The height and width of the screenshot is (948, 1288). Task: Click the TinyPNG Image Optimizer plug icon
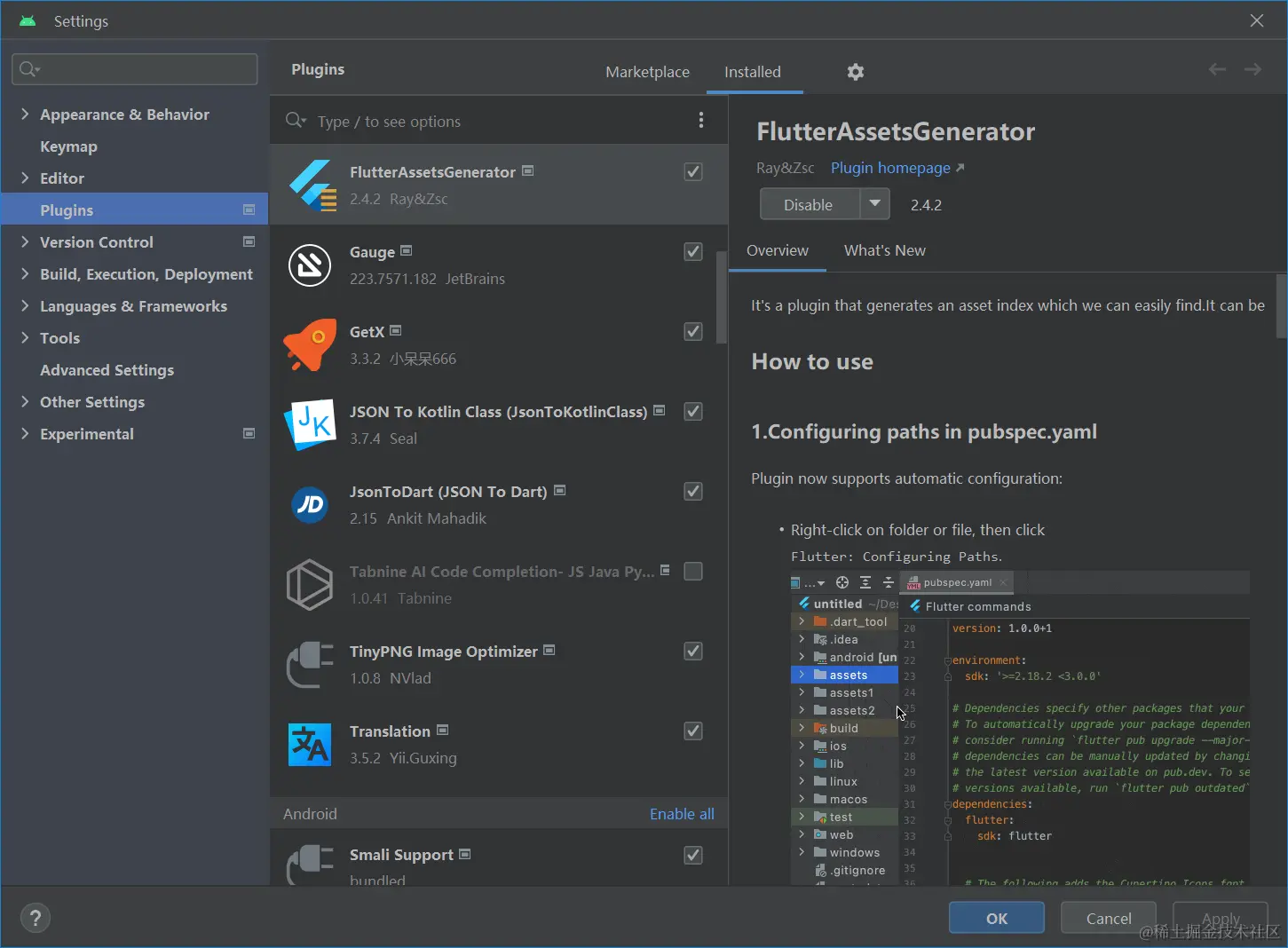click(310, 664)
